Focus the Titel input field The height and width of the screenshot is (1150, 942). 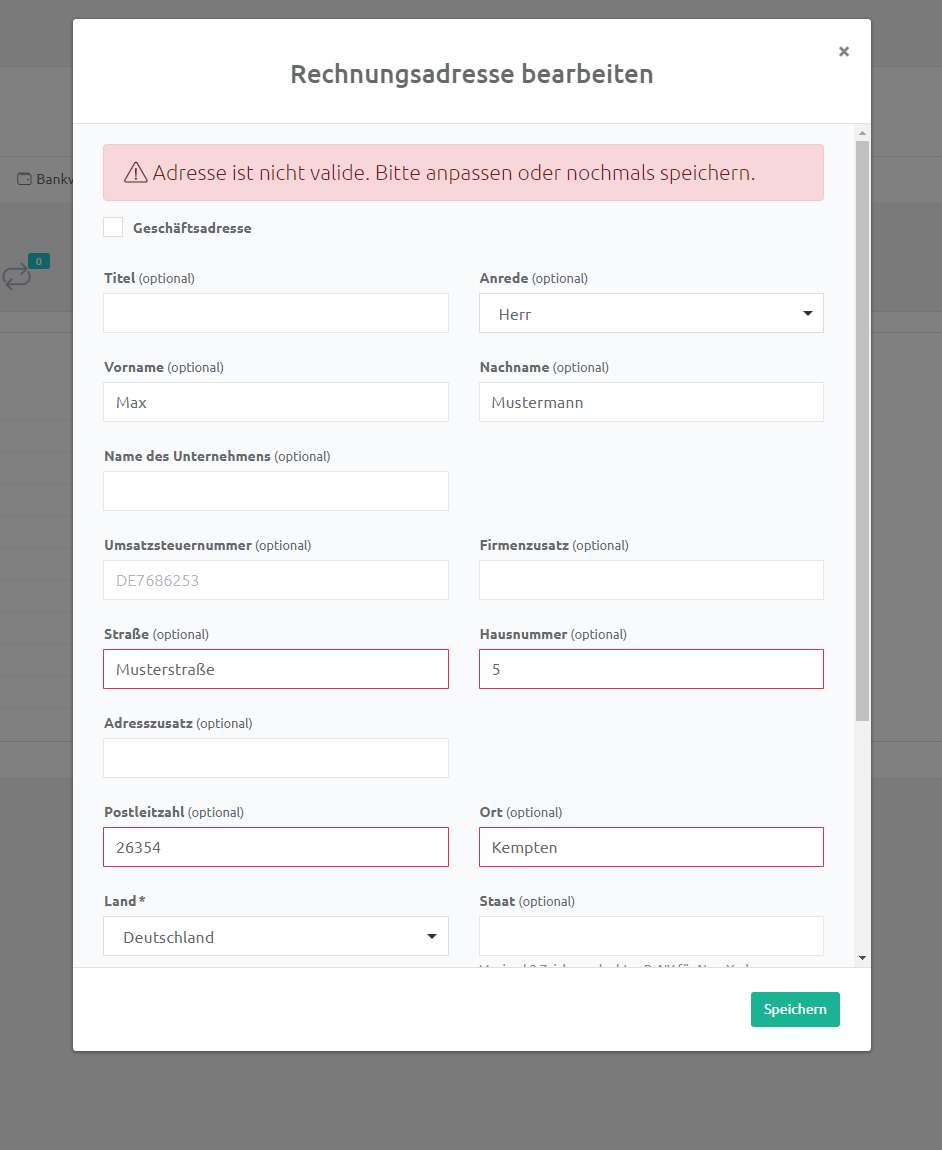(276, 313)
